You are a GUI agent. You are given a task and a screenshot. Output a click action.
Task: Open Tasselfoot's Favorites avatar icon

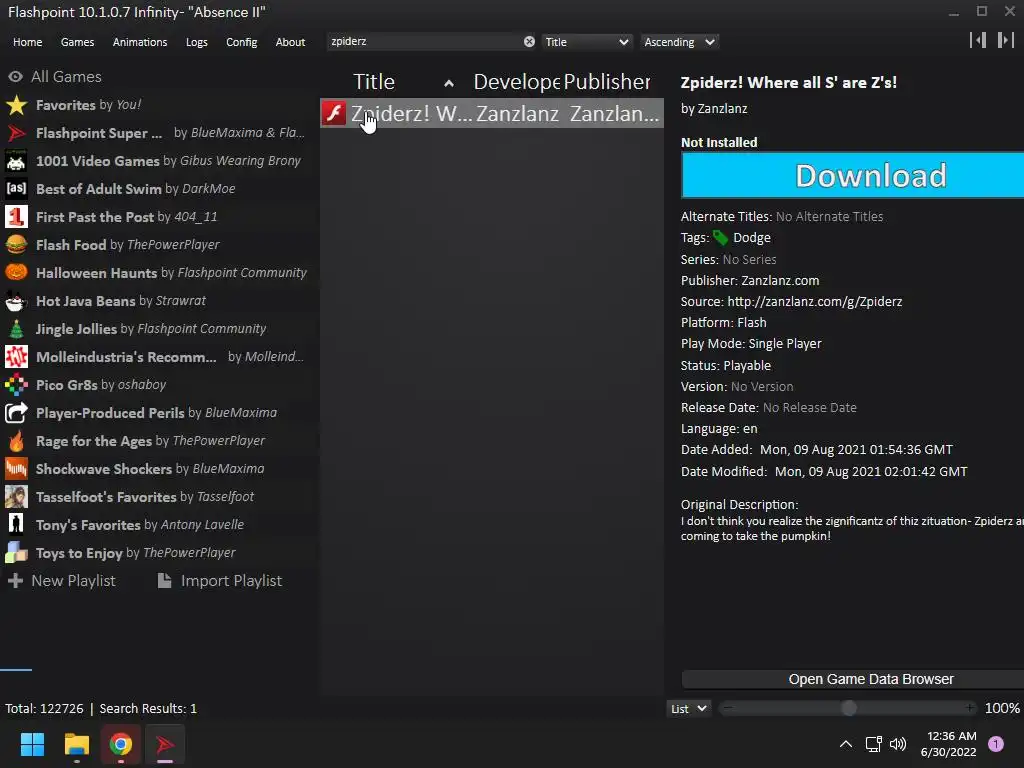16,497
